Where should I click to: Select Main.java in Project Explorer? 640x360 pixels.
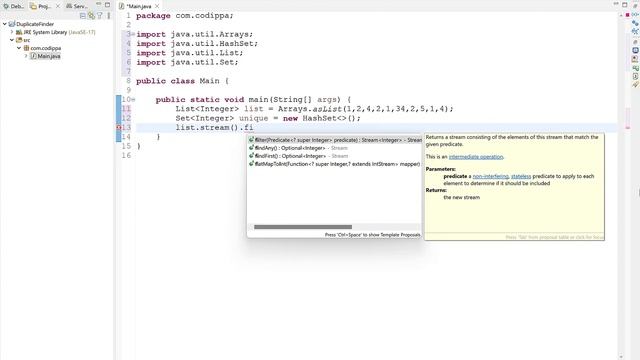pos(49,56)
